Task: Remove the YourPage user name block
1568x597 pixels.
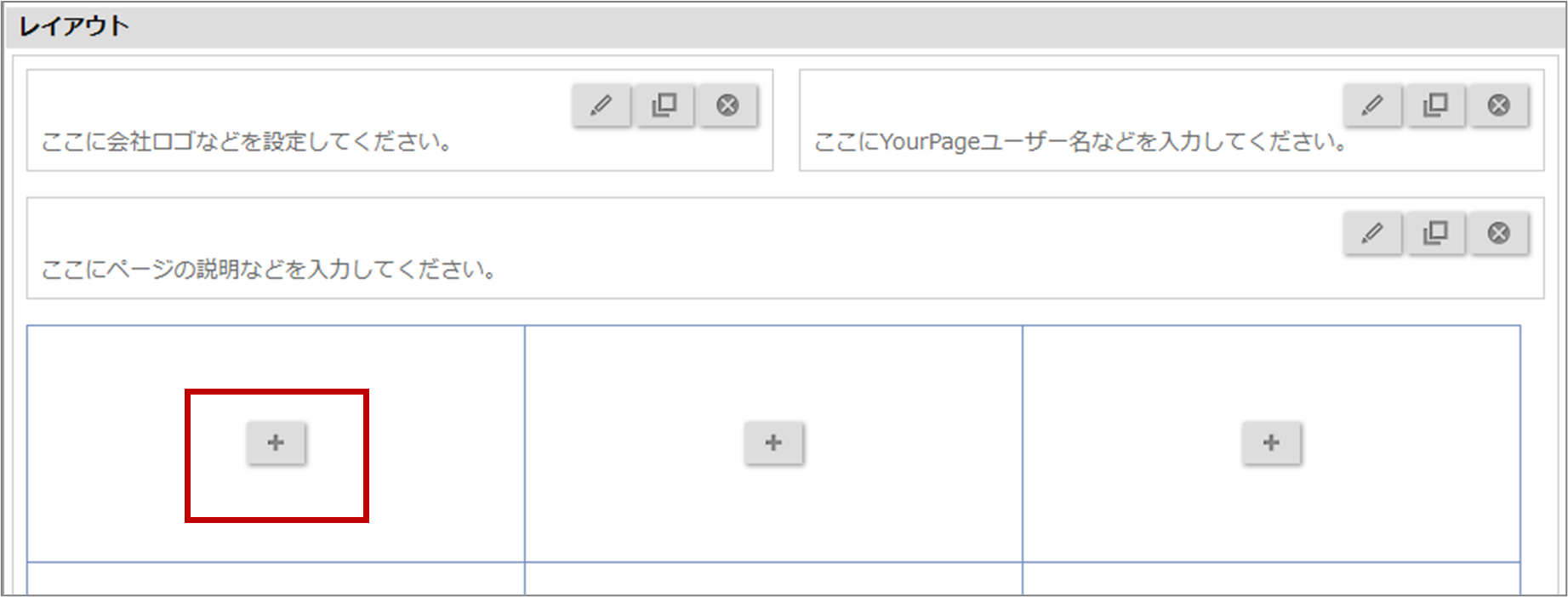Action: [1498, 105]
